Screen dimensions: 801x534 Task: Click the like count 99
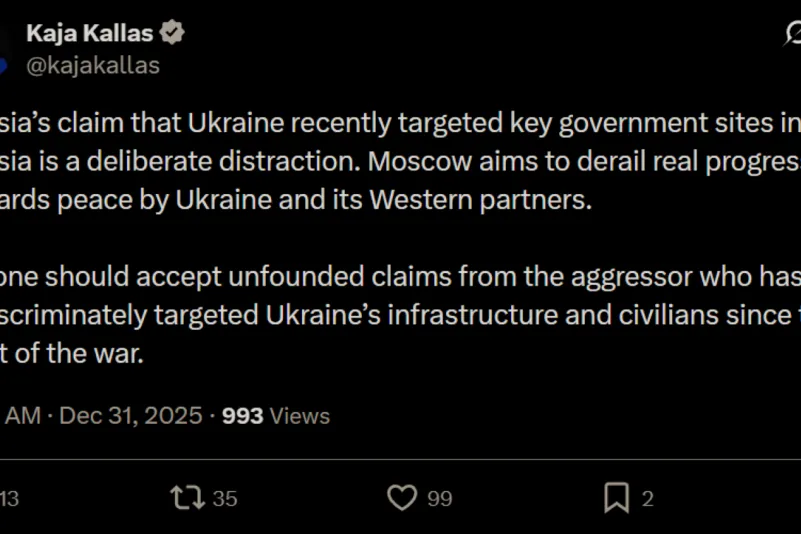click(x=440, y=498)
